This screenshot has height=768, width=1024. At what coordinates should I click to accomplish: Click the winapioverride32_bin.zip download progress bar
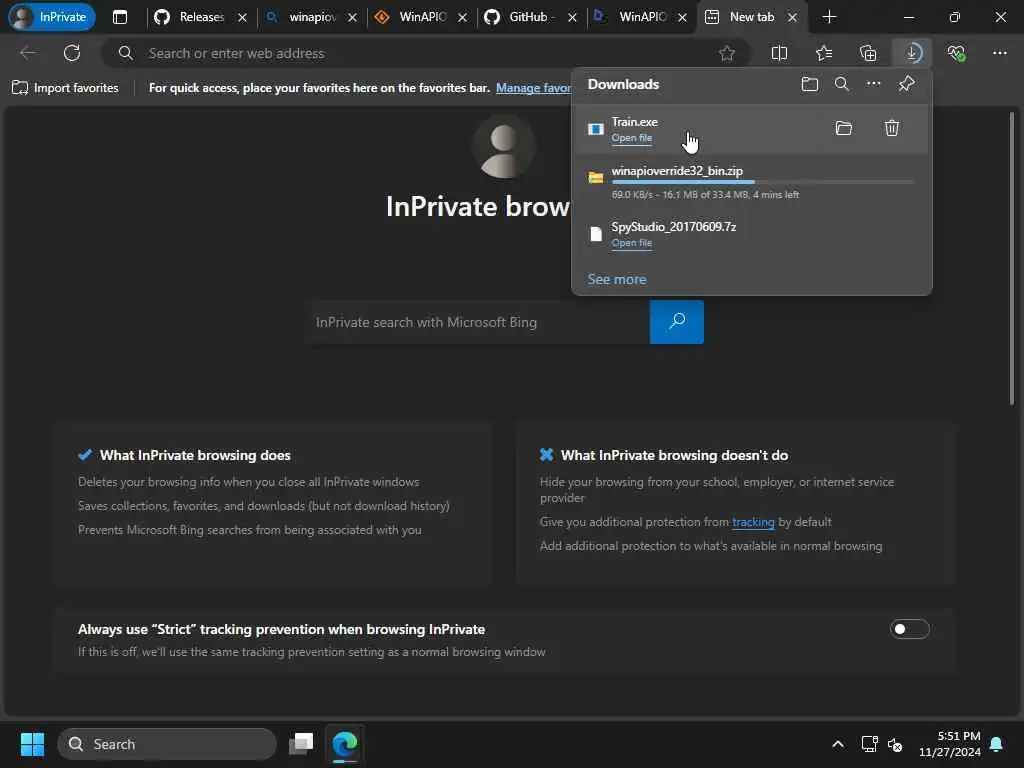763,182
